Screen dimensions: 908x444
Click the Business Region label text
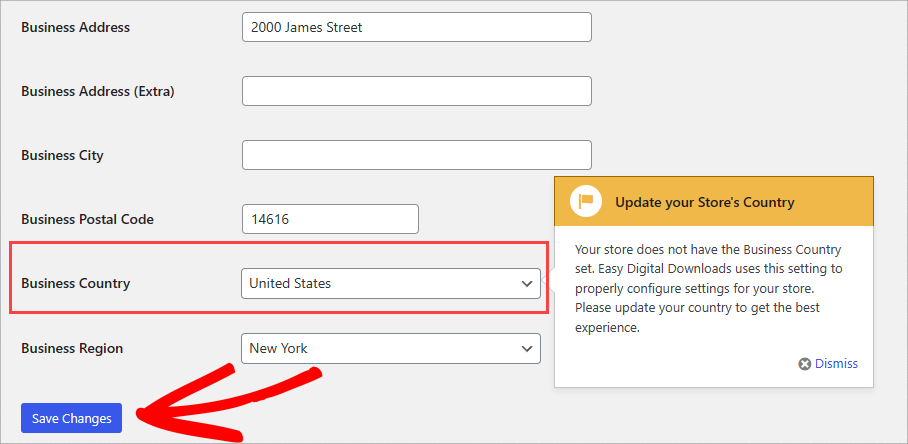(72, 348)
